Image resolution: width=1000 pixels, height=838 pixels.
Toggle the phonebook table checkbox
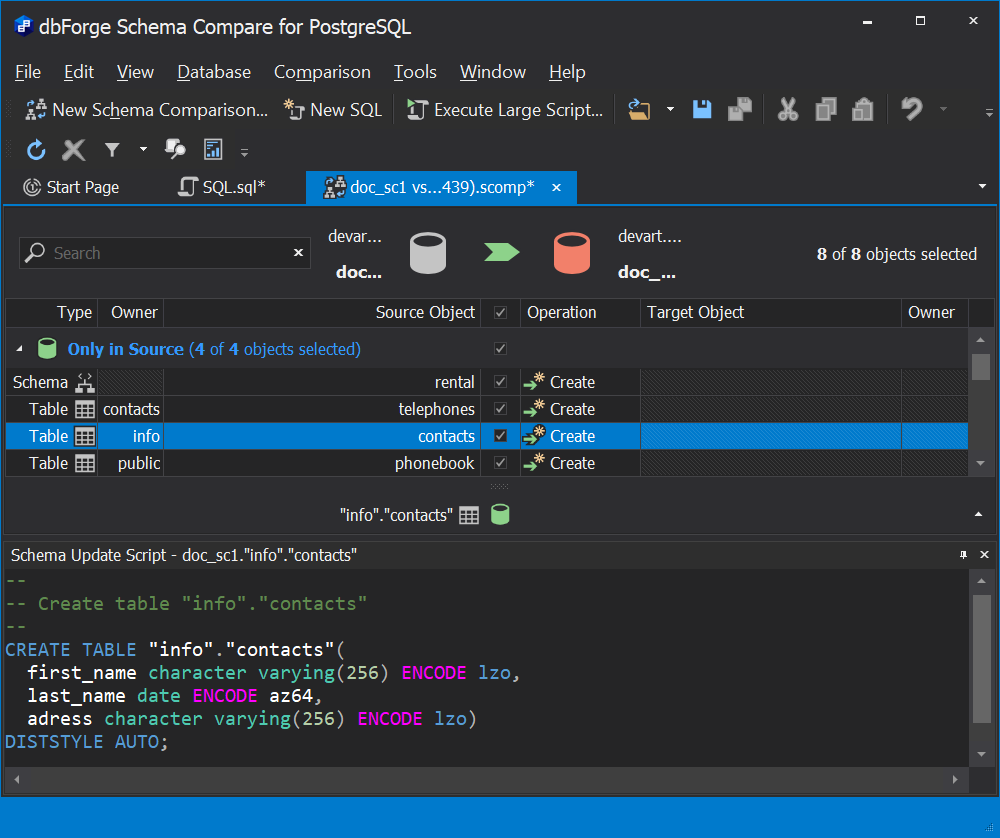point(501,463)
